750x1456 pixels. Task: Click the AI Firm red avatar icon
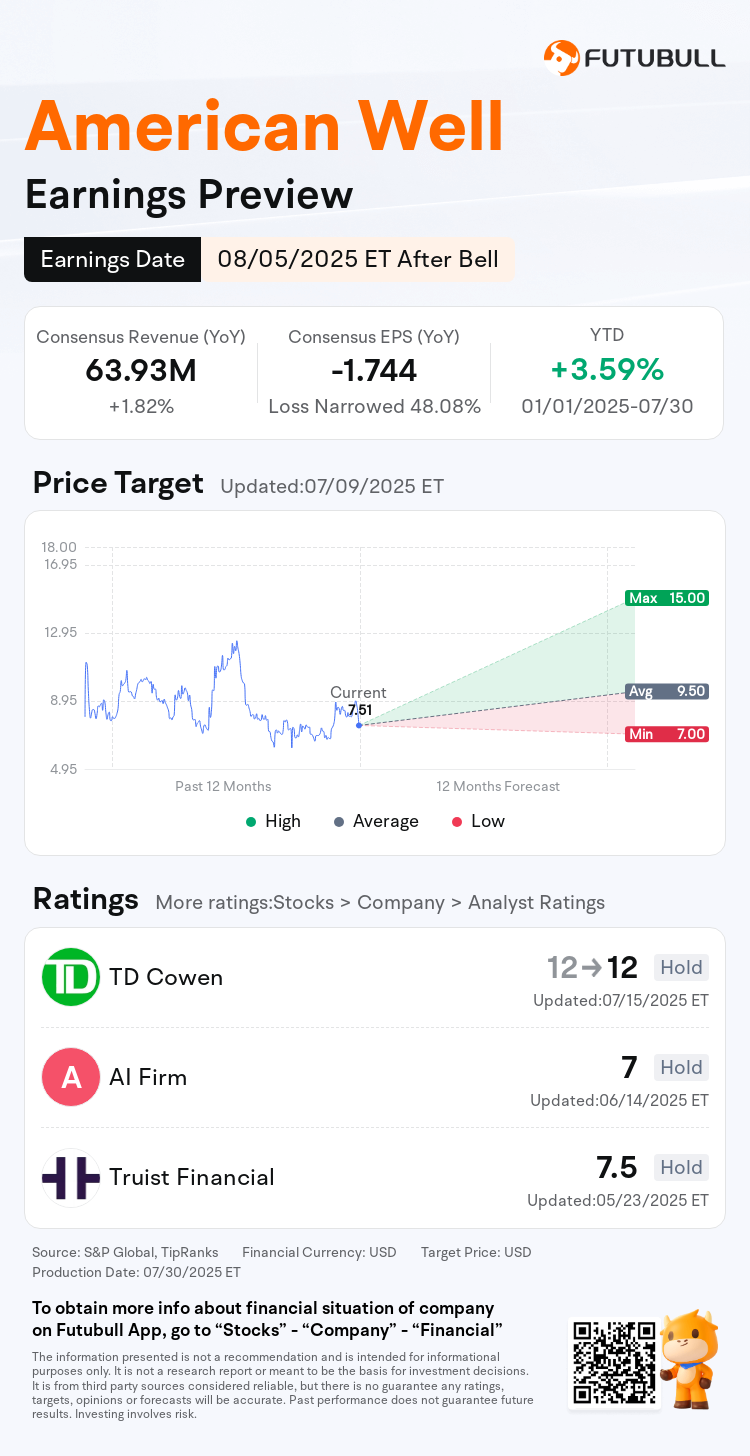pyautogui.click(x=71, y=1077)
